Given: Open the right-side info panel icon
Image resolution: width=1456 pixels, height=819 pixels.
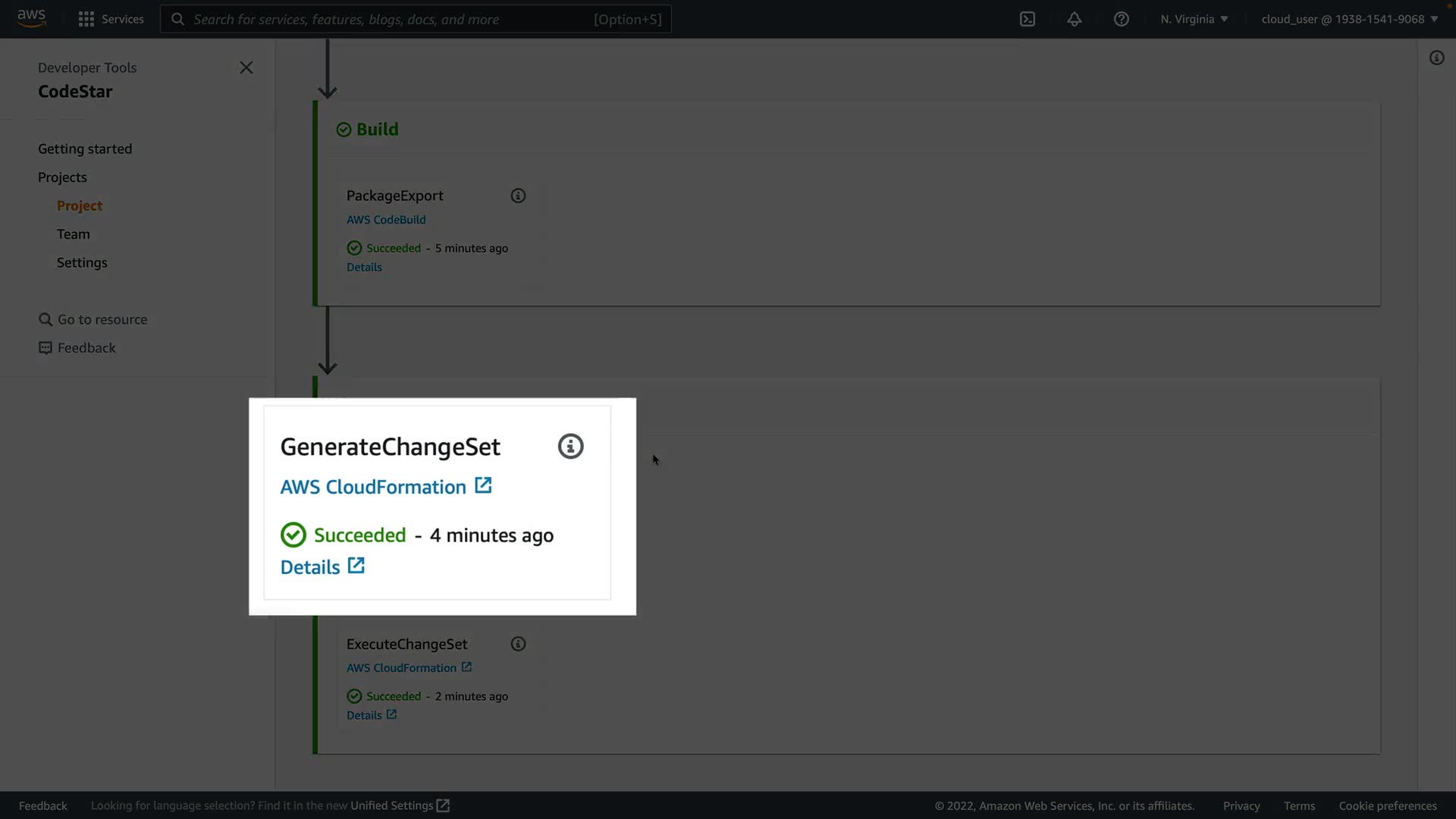Looking at the screenshot, I should click(x=1436, y=58).
